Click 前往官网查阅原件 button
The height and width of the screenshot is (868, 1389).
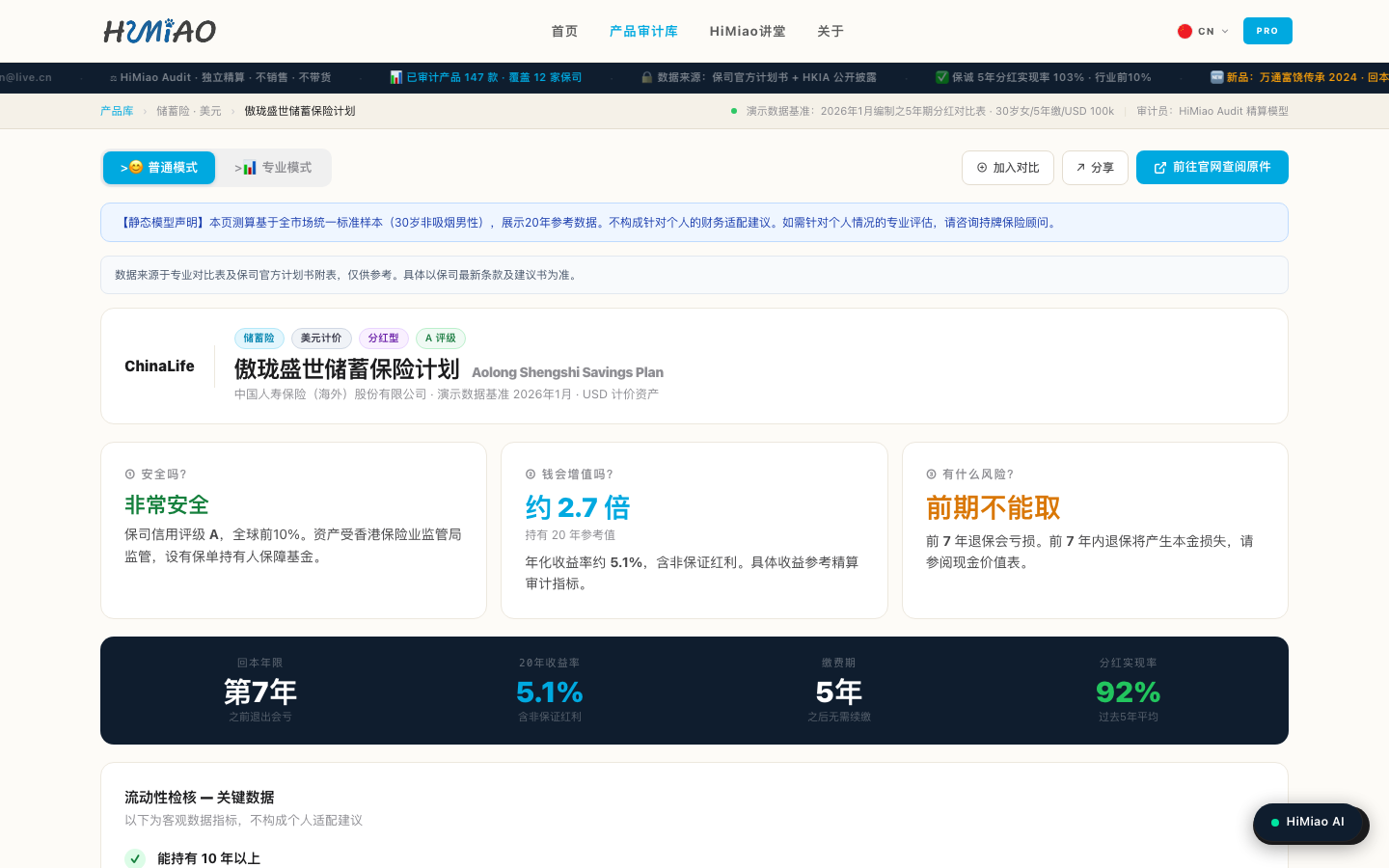pos(1212,167)
